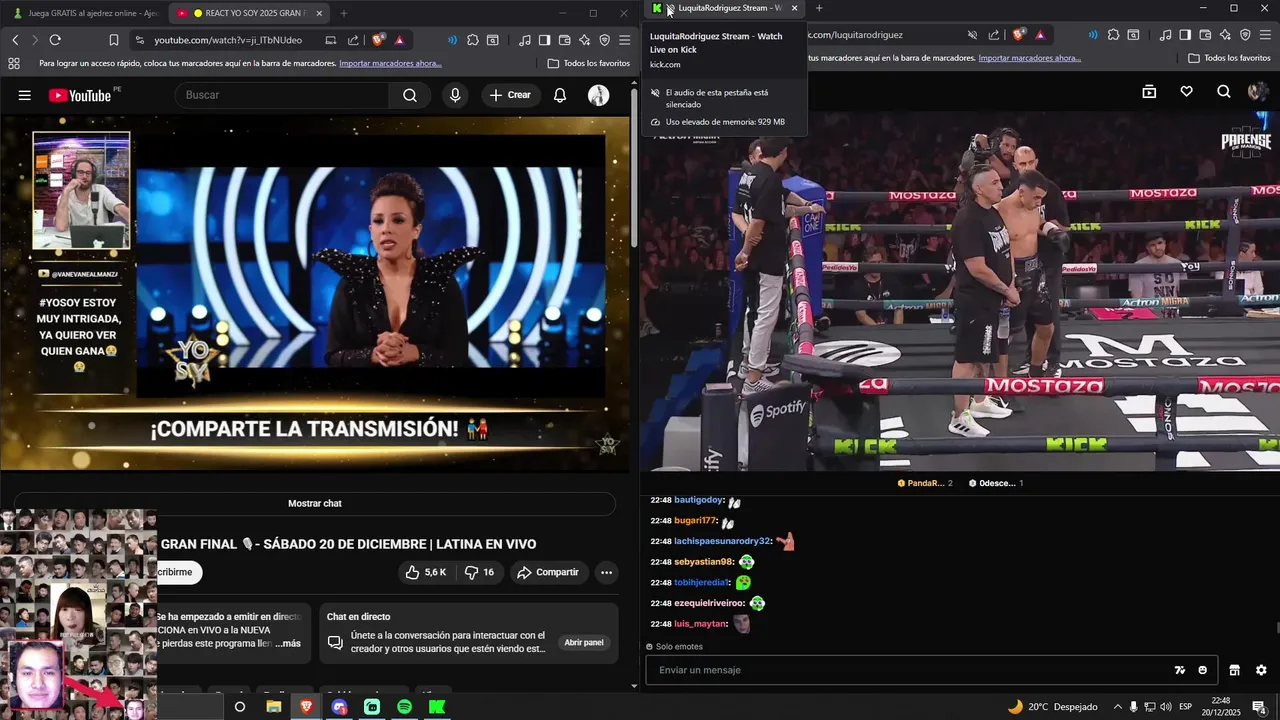The image size is (1280, 720).
Task: Switch to the ajedrez online chess tab
Action: coord(85,13)
